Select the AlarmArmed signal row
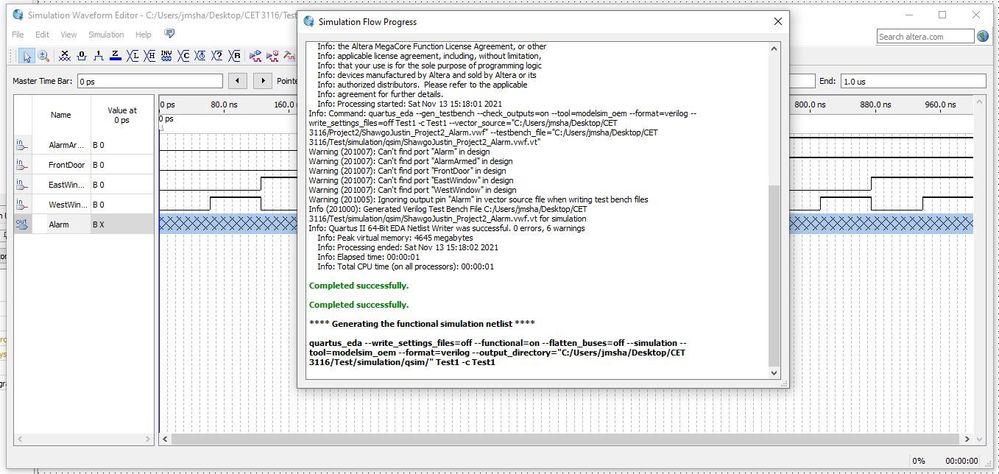 pos(84,145)
